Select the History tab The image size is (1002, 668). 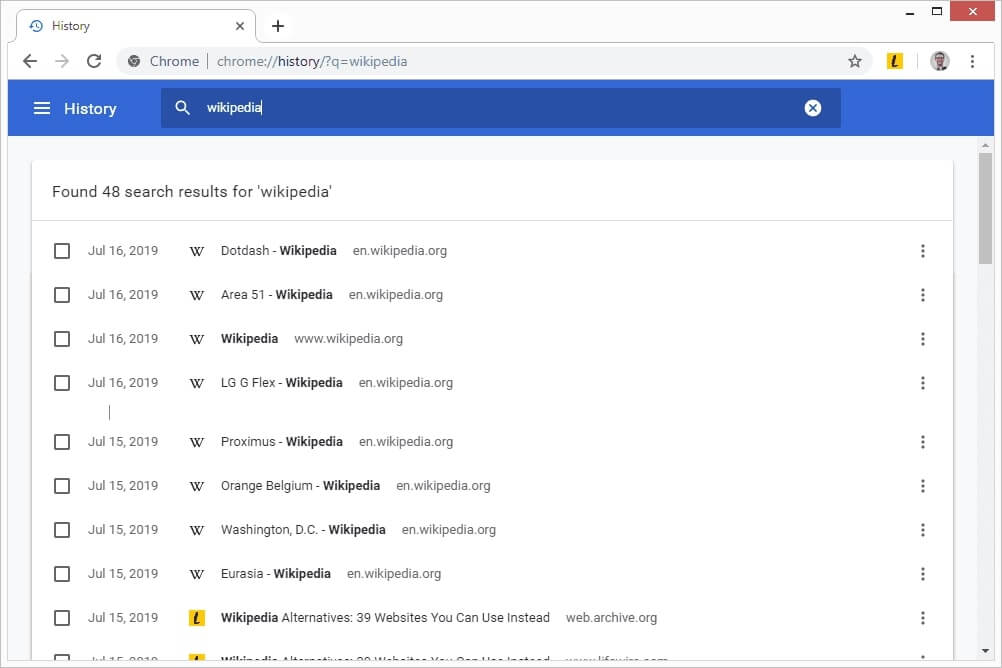click(134, 26)
